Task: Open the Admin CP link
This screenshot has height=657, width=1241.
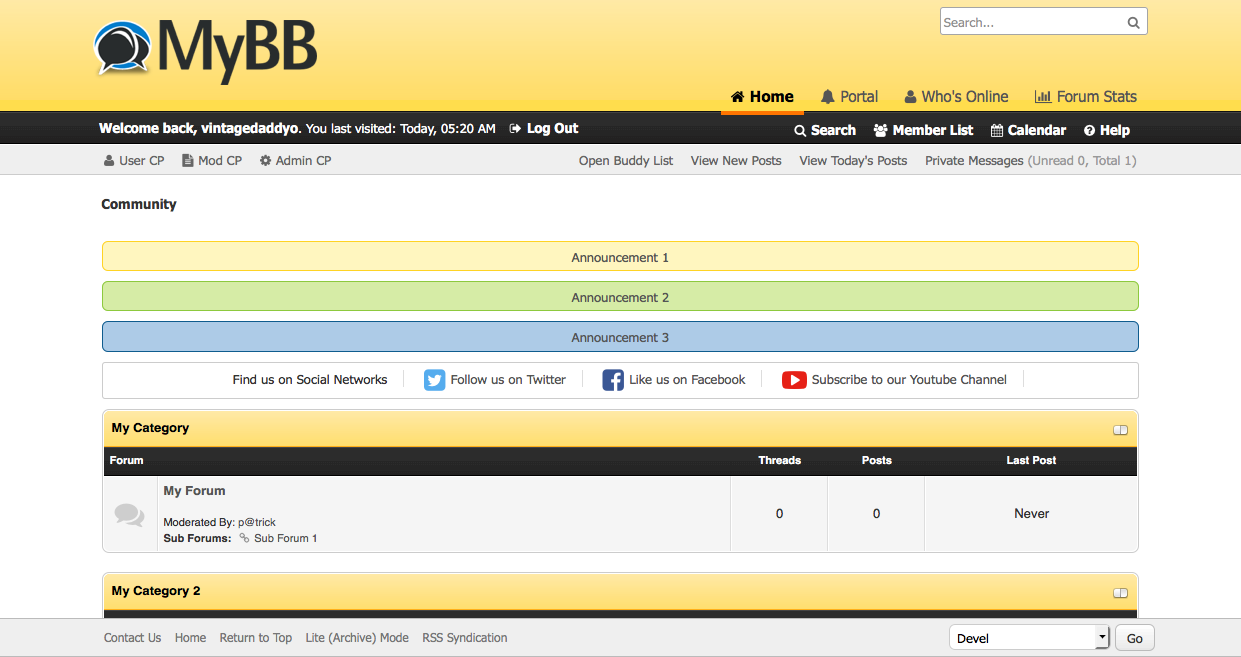Action: [296, 161]
